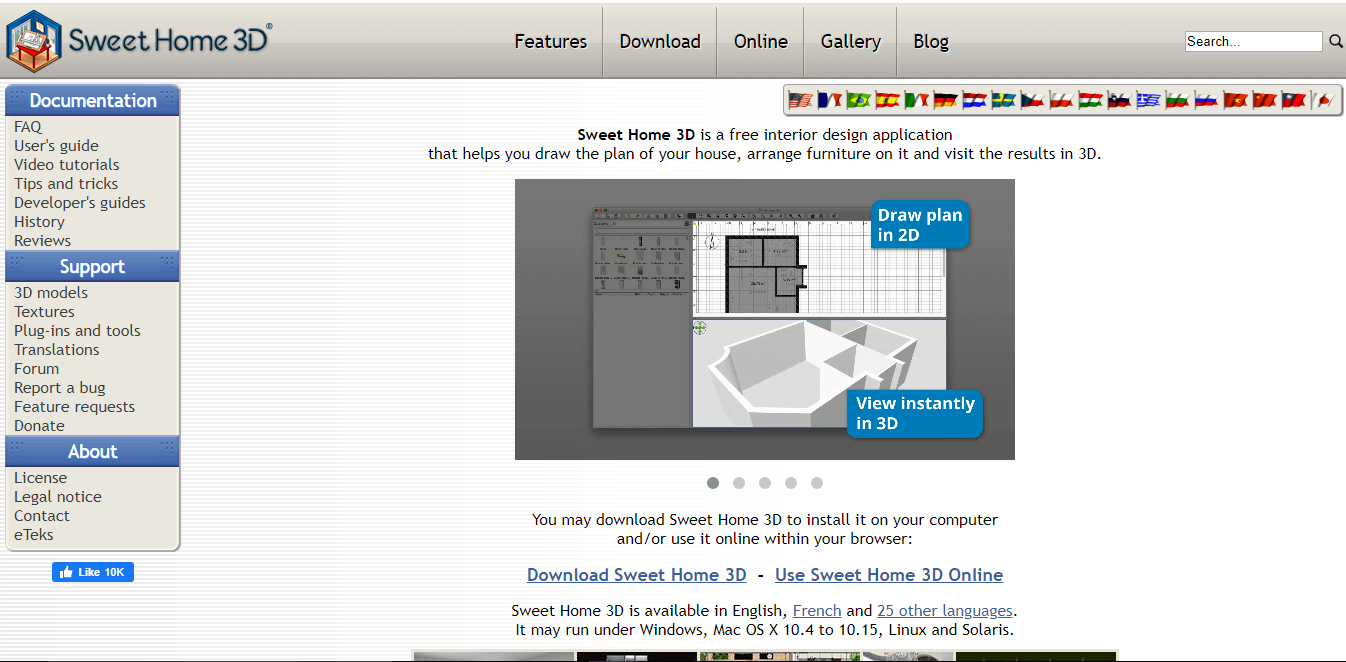Select the Hungarian flag
This screenshot has width=1346, height=662.
coord(1090,100)
